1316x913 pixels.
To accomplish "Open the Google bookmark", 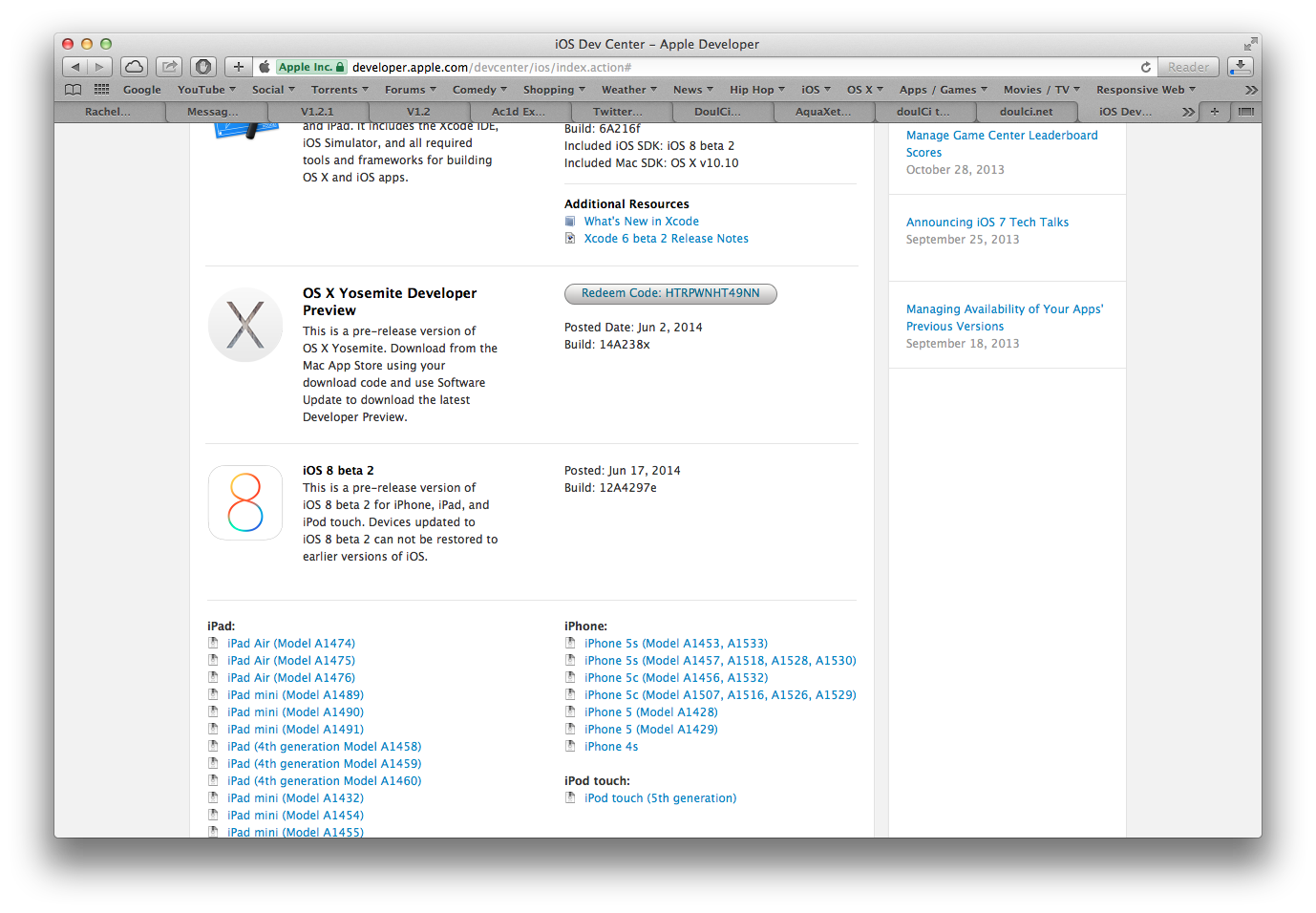I will click(x=142, y=90).
